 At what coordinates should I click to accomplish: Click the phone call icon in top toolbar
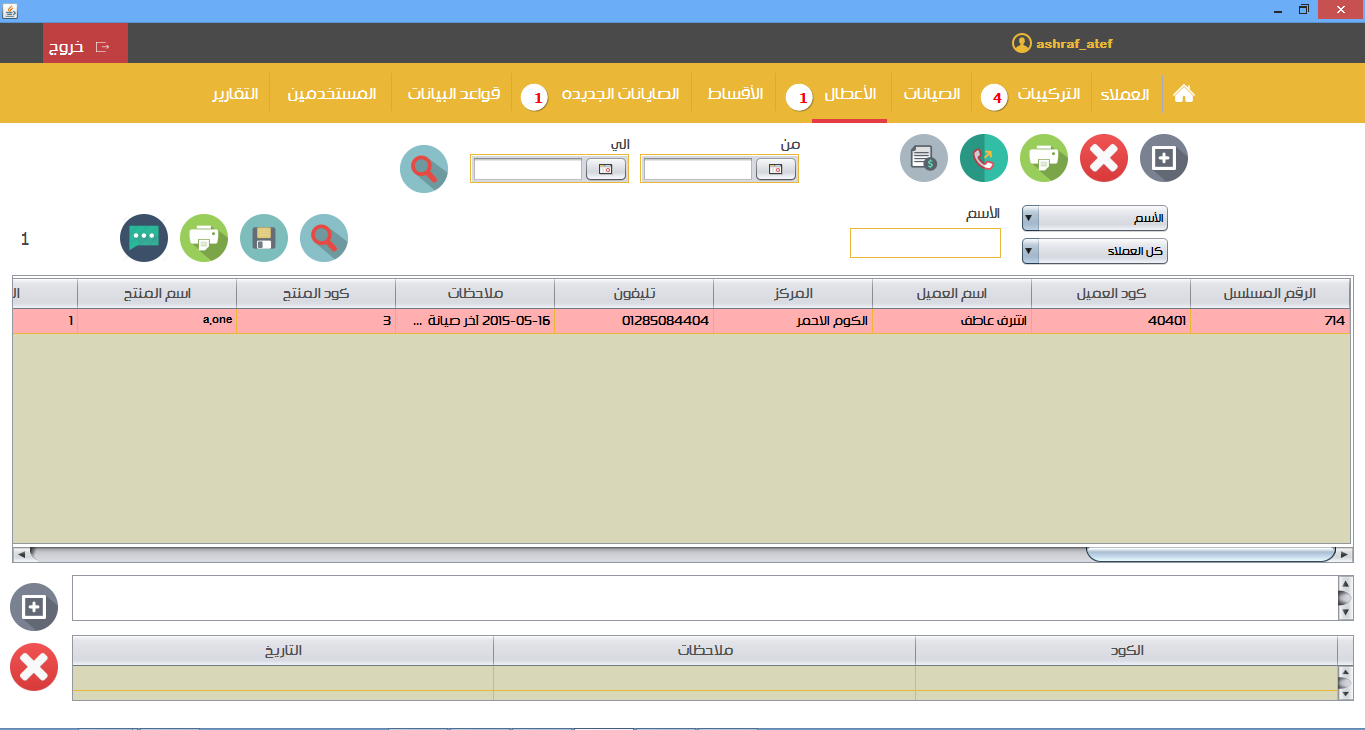[984, 158]
